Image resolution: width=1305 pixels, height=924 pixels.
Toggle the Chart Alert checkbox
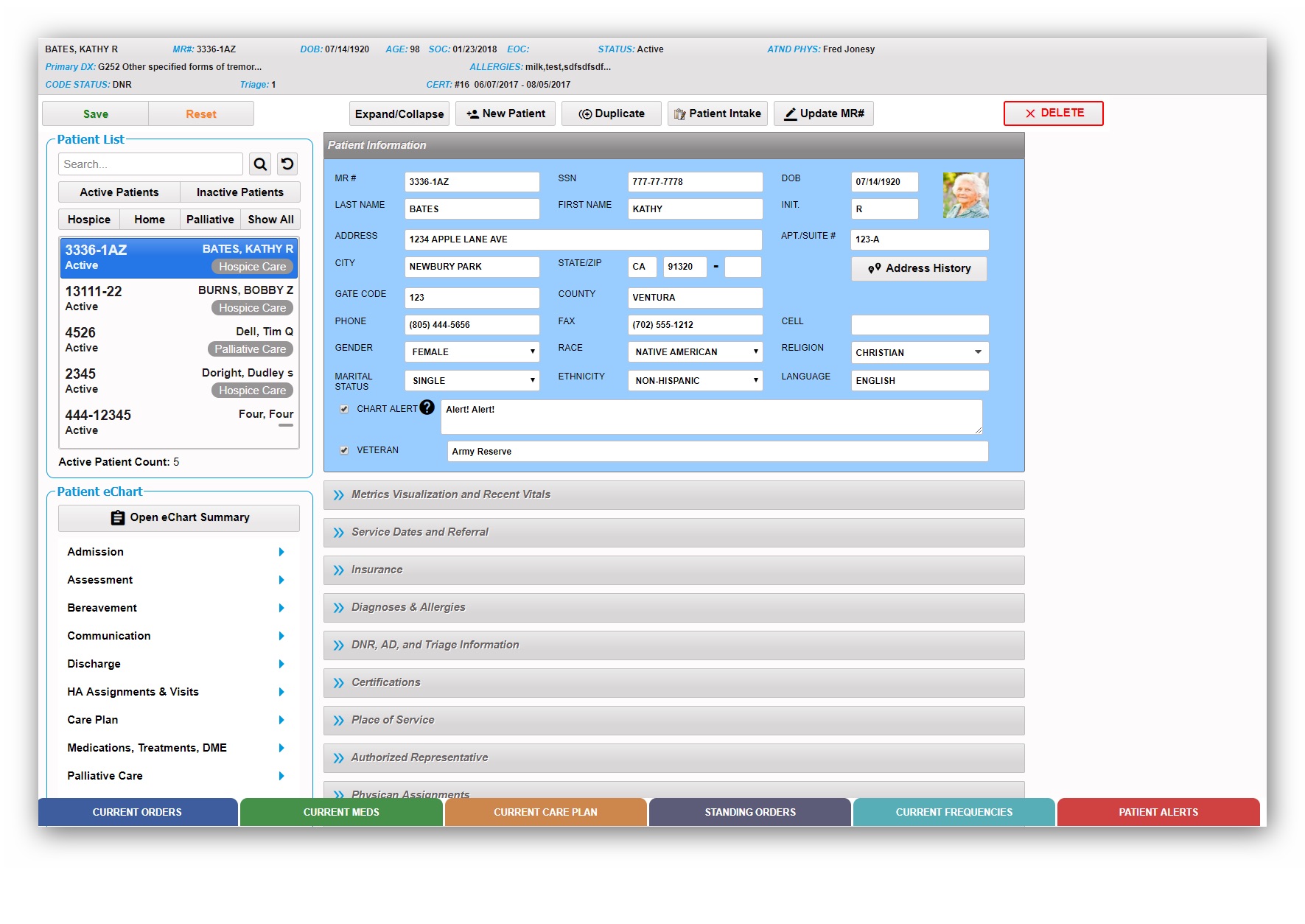click(344, 409)
